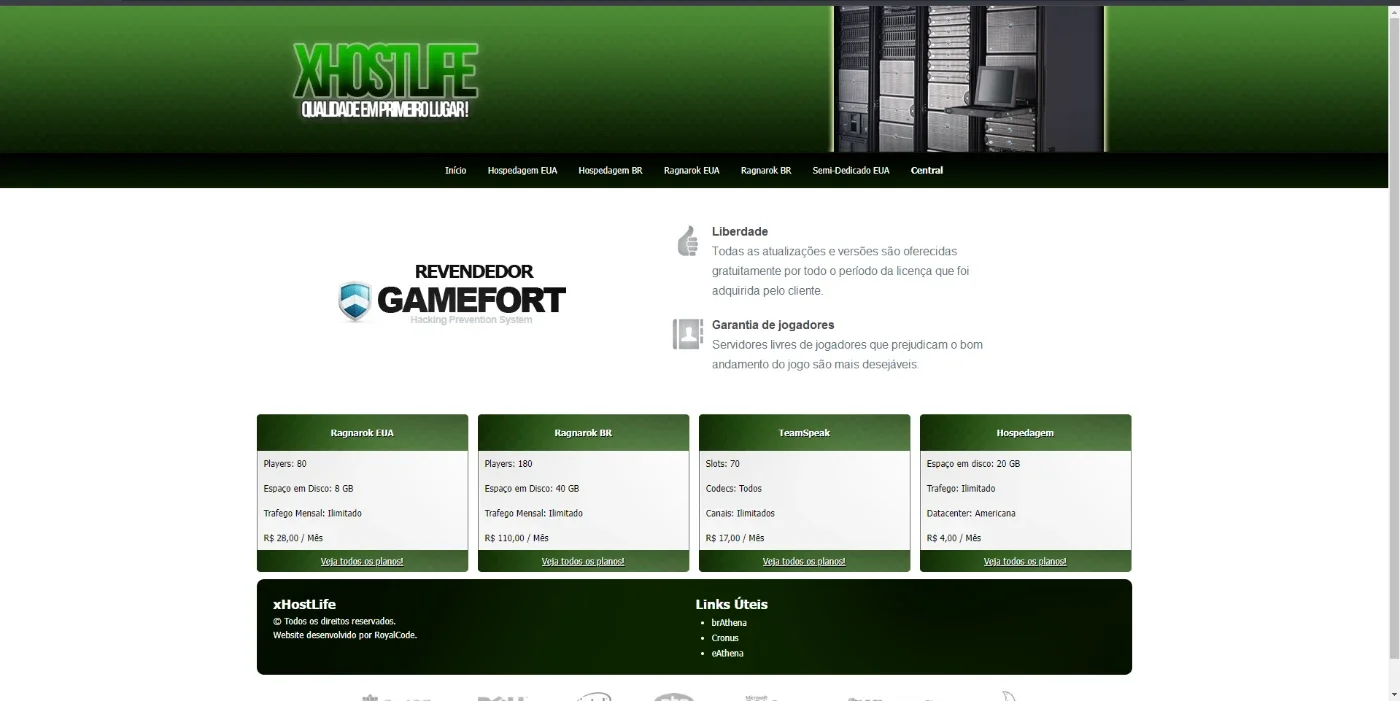The width and height of the screenshot is (1400, 701).
Task: Click Slots: 70 text
Action: (x=723, y=464)
